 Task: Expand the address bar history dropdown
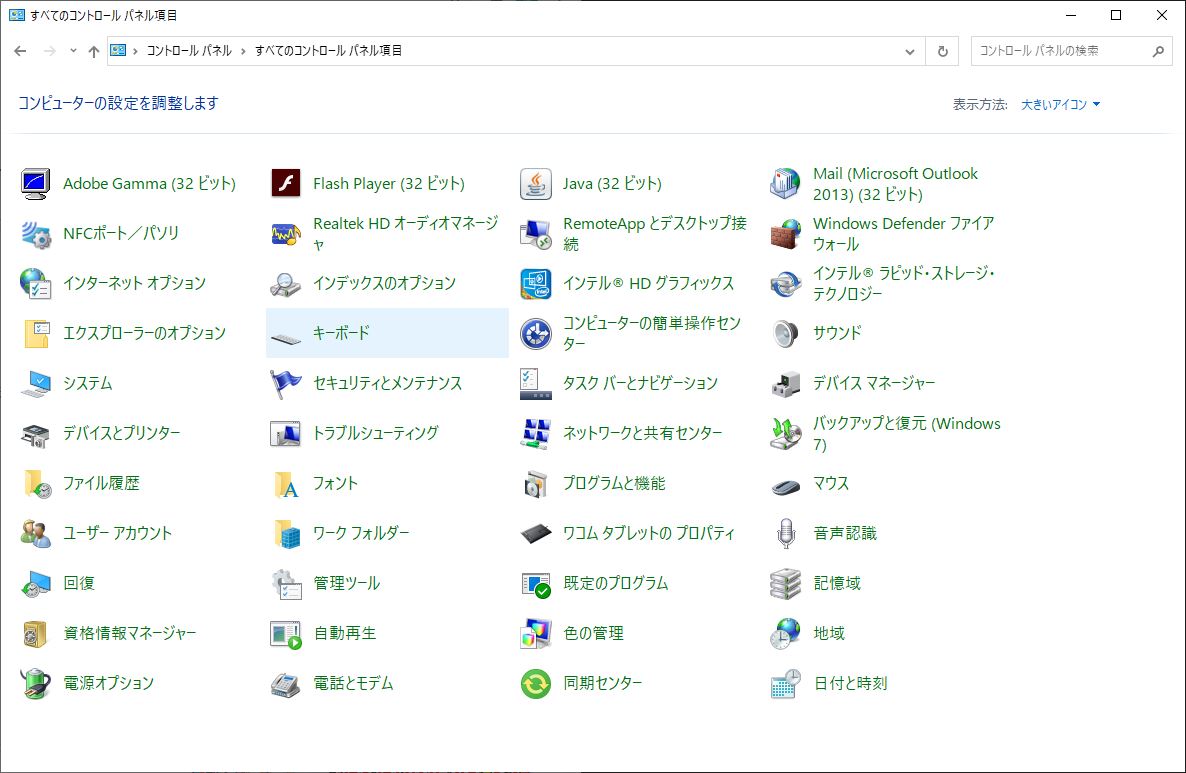pyautogui.click(x=910, y=51)
